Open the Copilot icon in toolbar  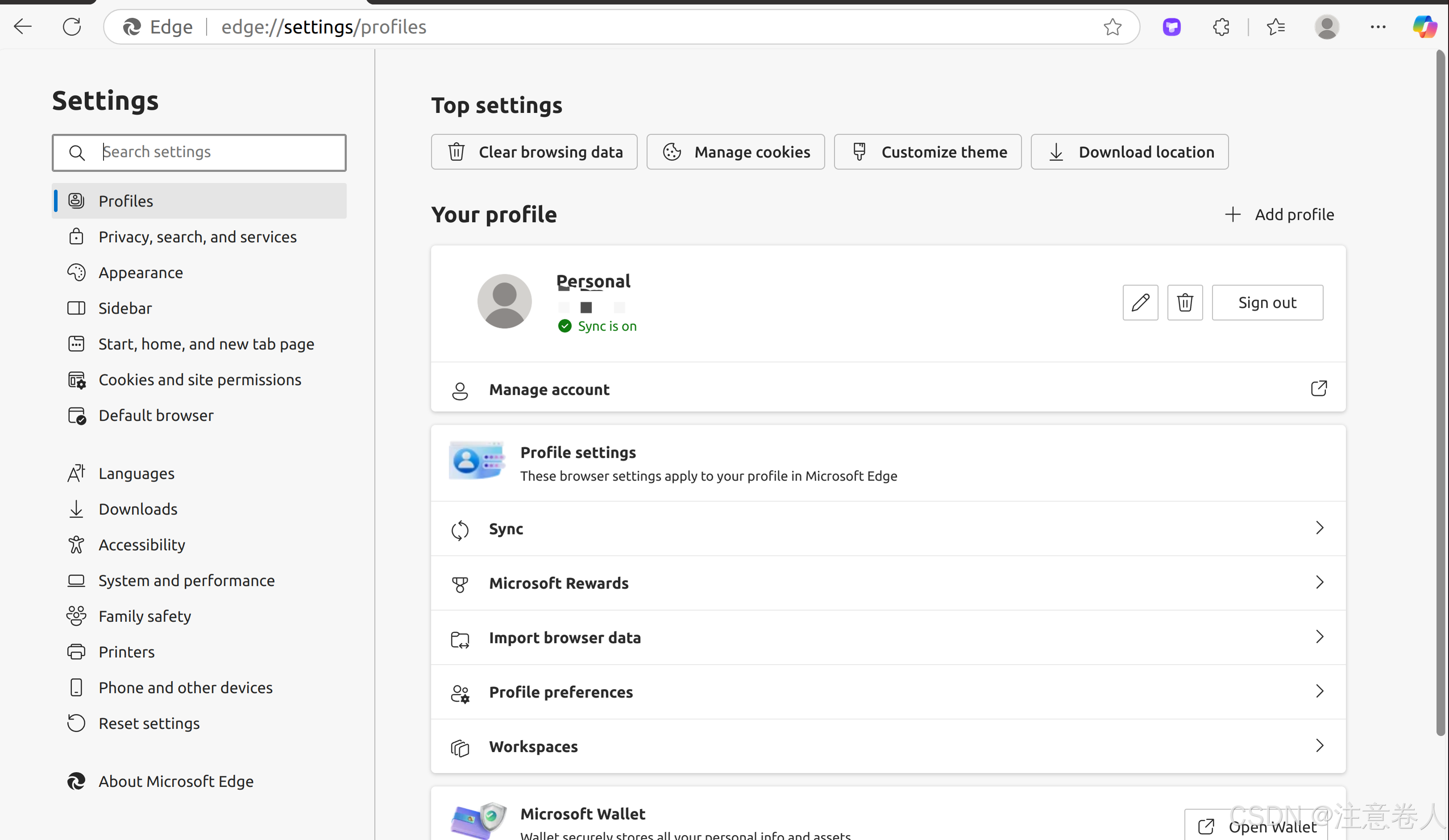[x=1424, y=27]
